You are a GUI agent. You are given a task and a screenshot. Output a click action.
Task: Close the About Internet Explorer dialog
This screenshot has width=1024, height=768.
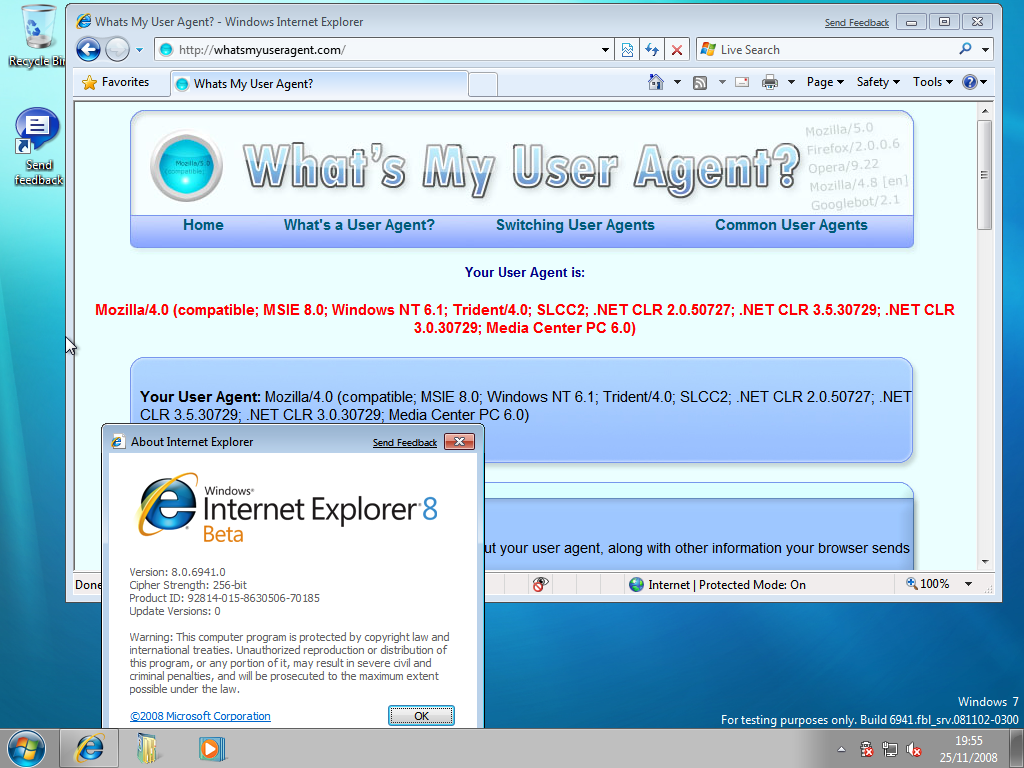pyautogui.click(x=459, y=441)
